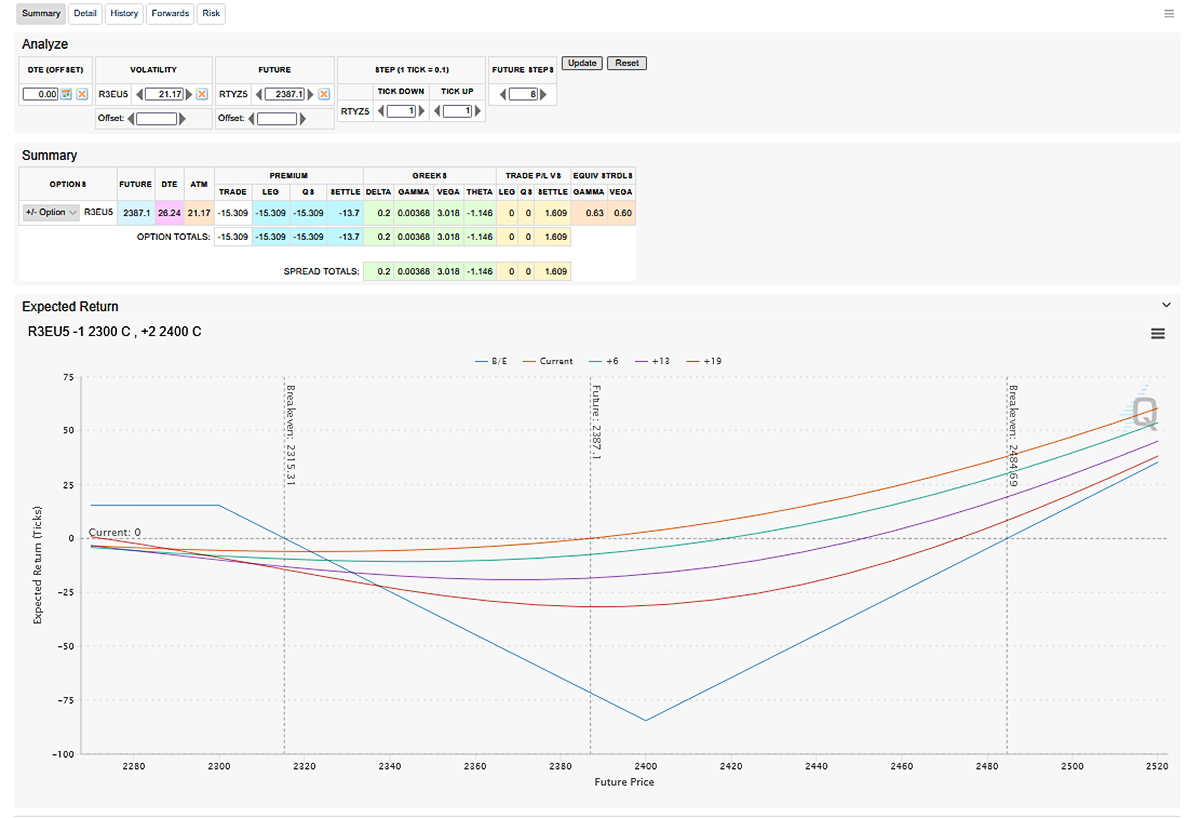The height and width of the screenshot is (818, 1200).
Task: Open the +/- Option dropdown
Action: (x=50, y=213)
